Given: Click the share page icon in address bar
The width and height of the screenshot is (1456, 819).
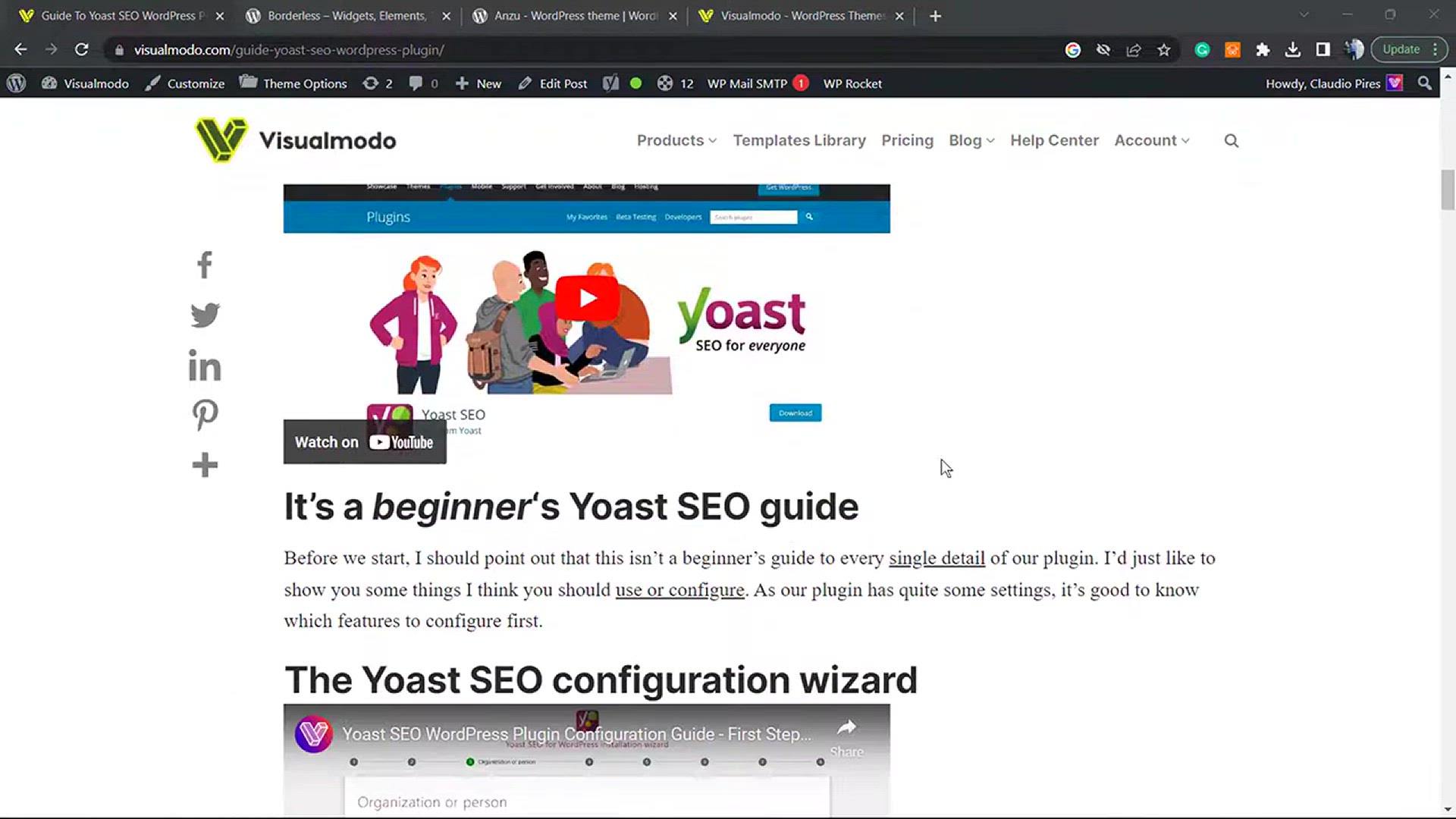Looking at the screenshot, I should [1134, 50].
